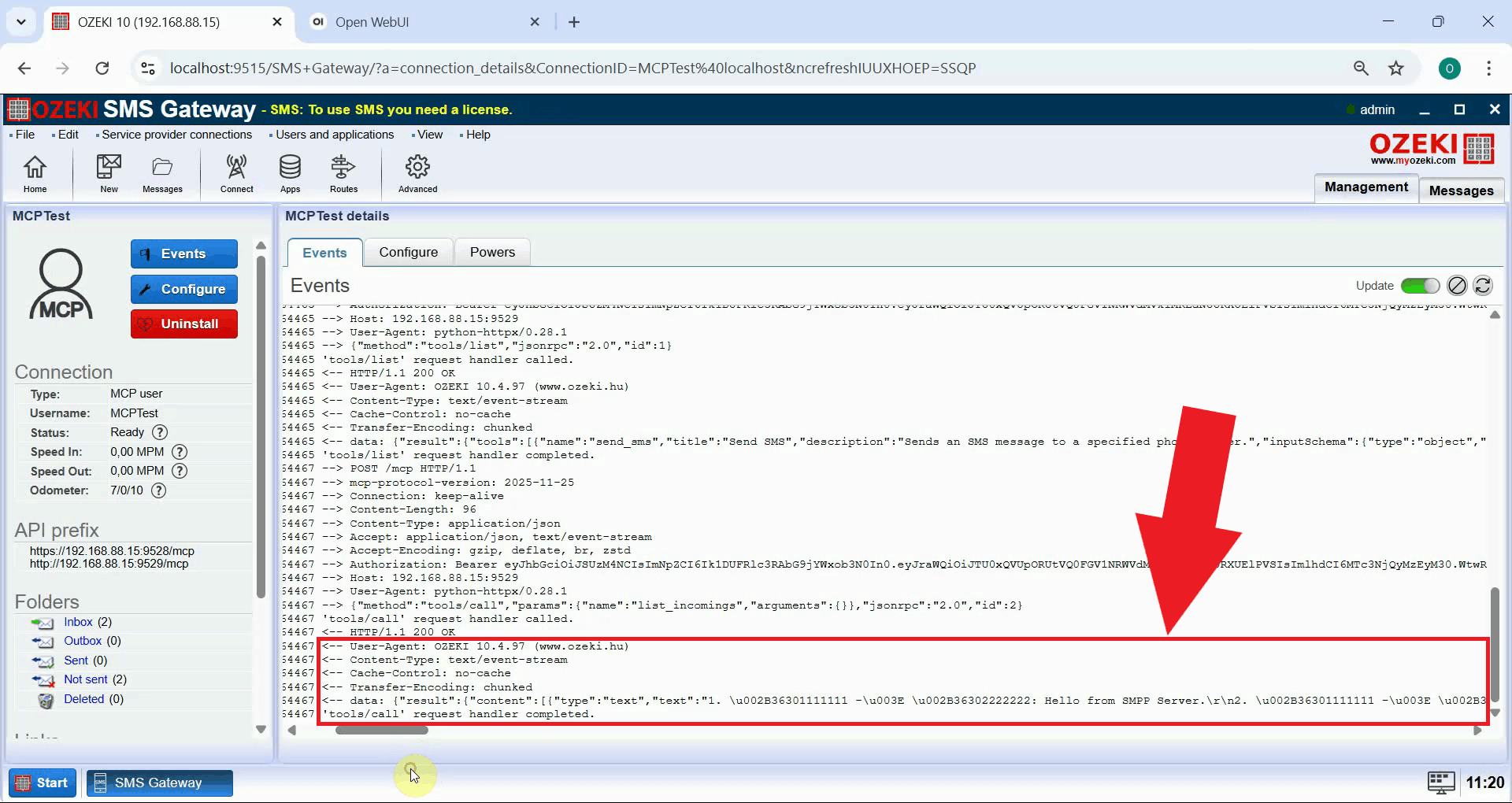Switch to the Powers tab
The image size is (1512, 803).
tap(492, 252)
